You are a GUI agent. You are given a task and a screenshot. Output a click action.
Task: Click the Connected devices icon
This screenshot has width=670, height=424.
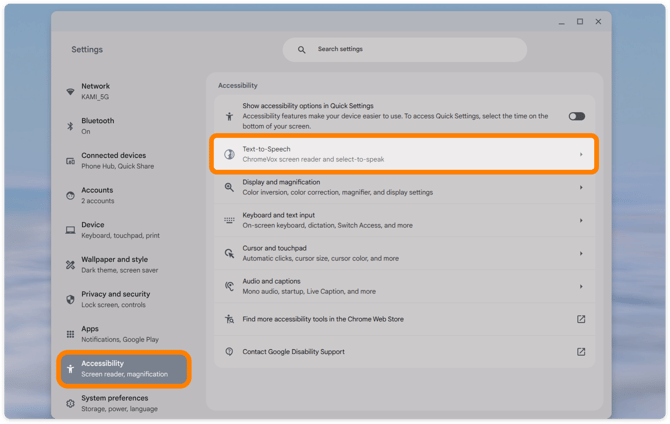[71, 161]
